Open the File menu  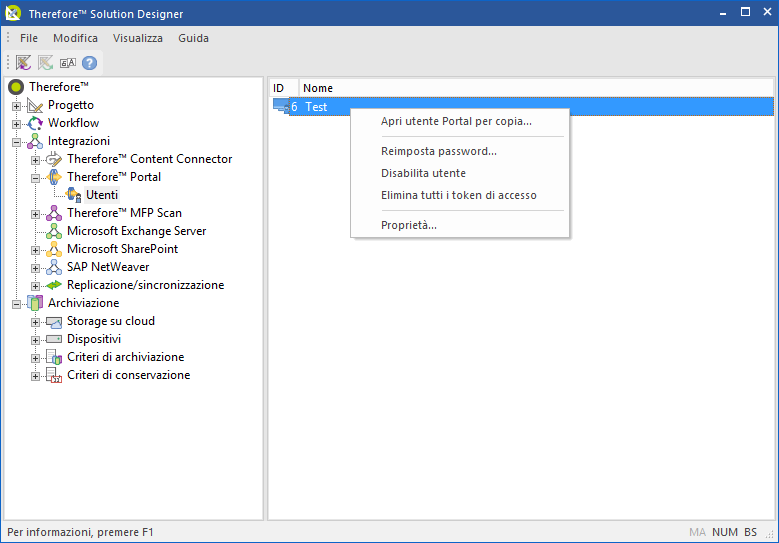tap(29, 38)
